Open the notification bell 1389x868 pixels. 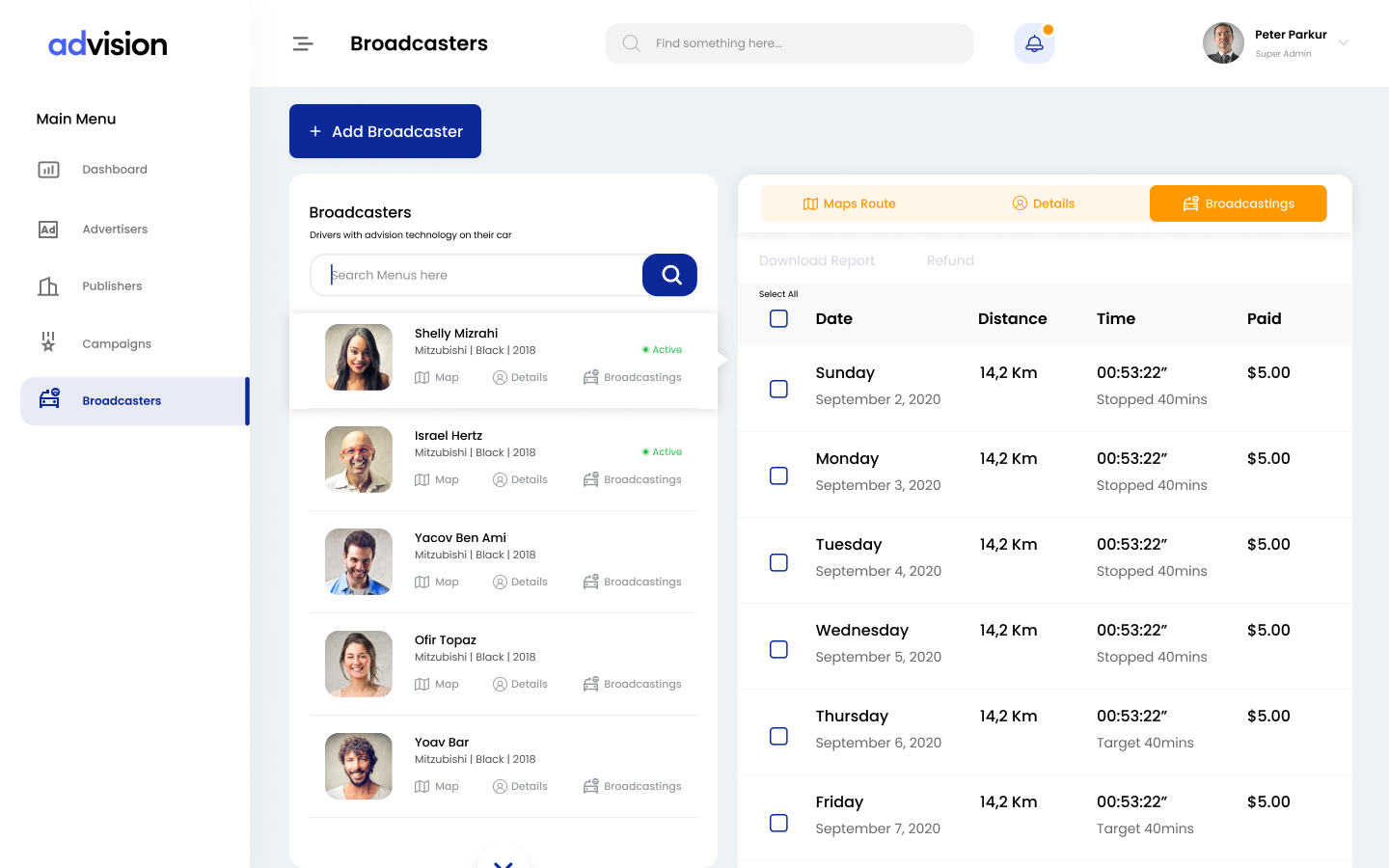click(1034, 42)
